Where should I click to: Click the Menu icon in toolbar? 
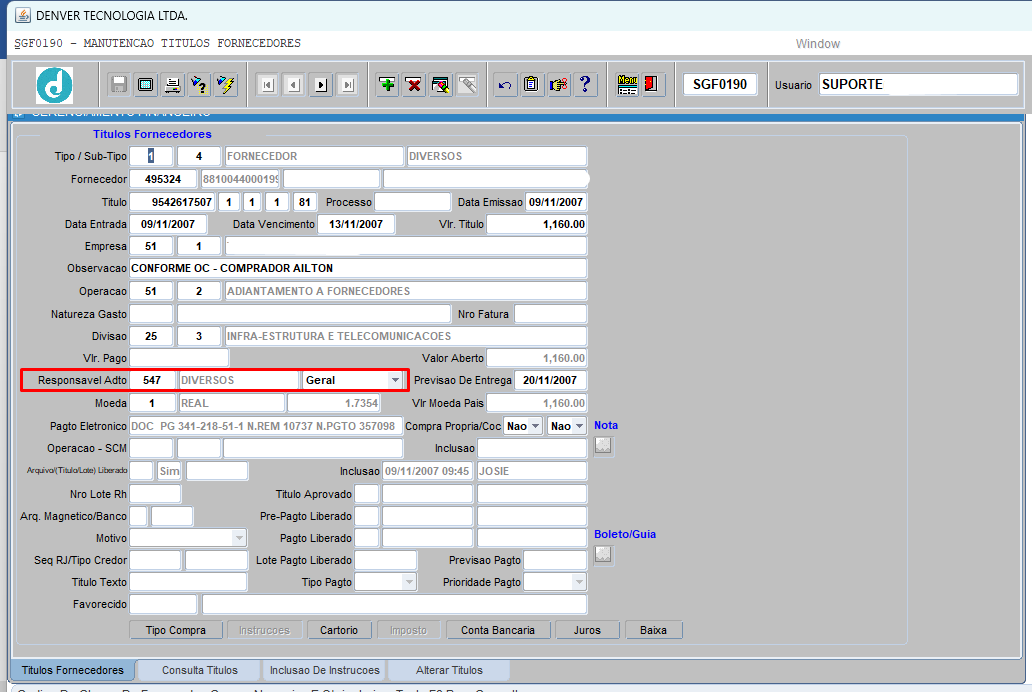[627, 85]
